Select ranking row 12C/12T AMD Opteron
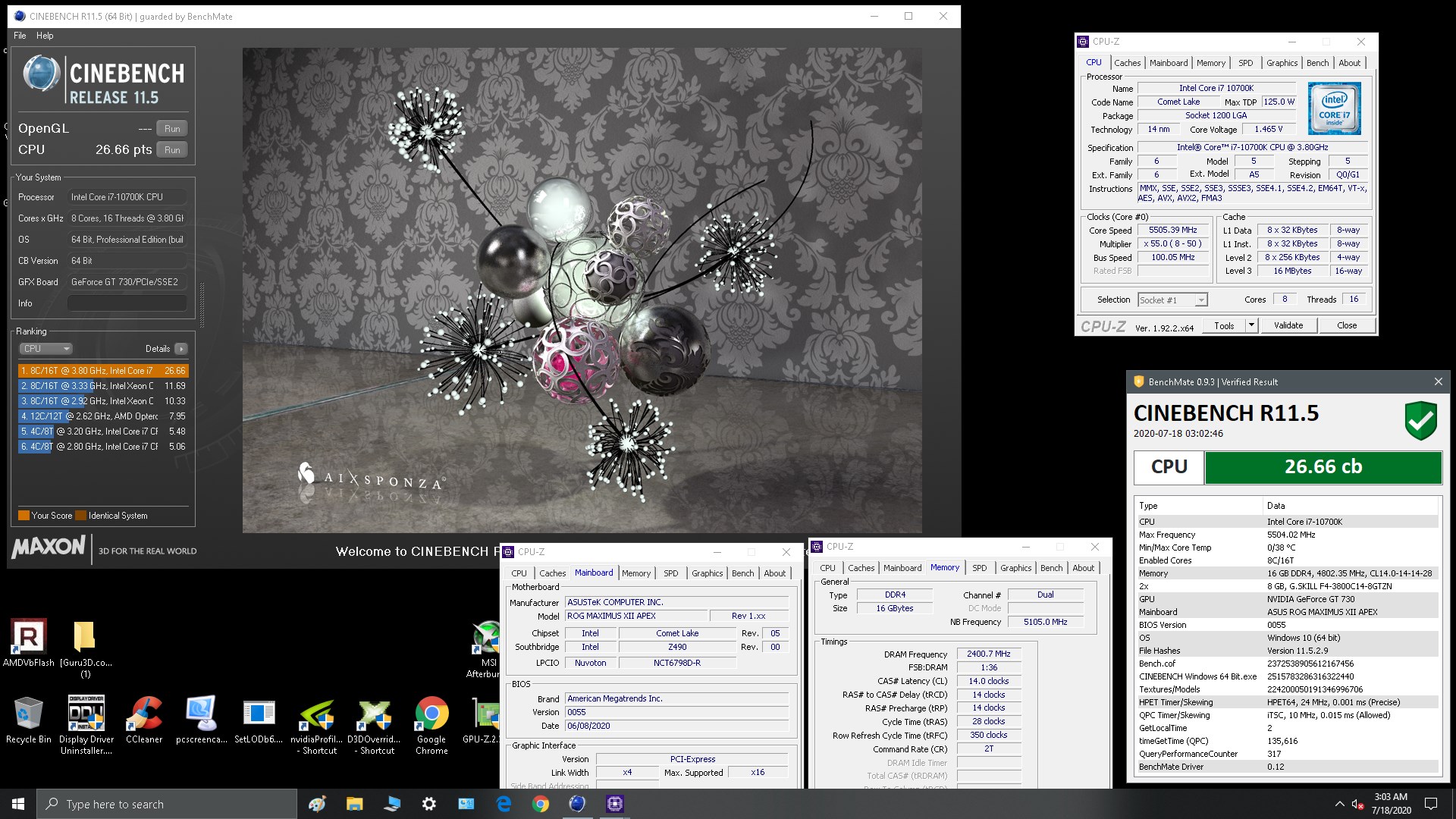Viewport: 1456px width, 819px height. point(103,416)
